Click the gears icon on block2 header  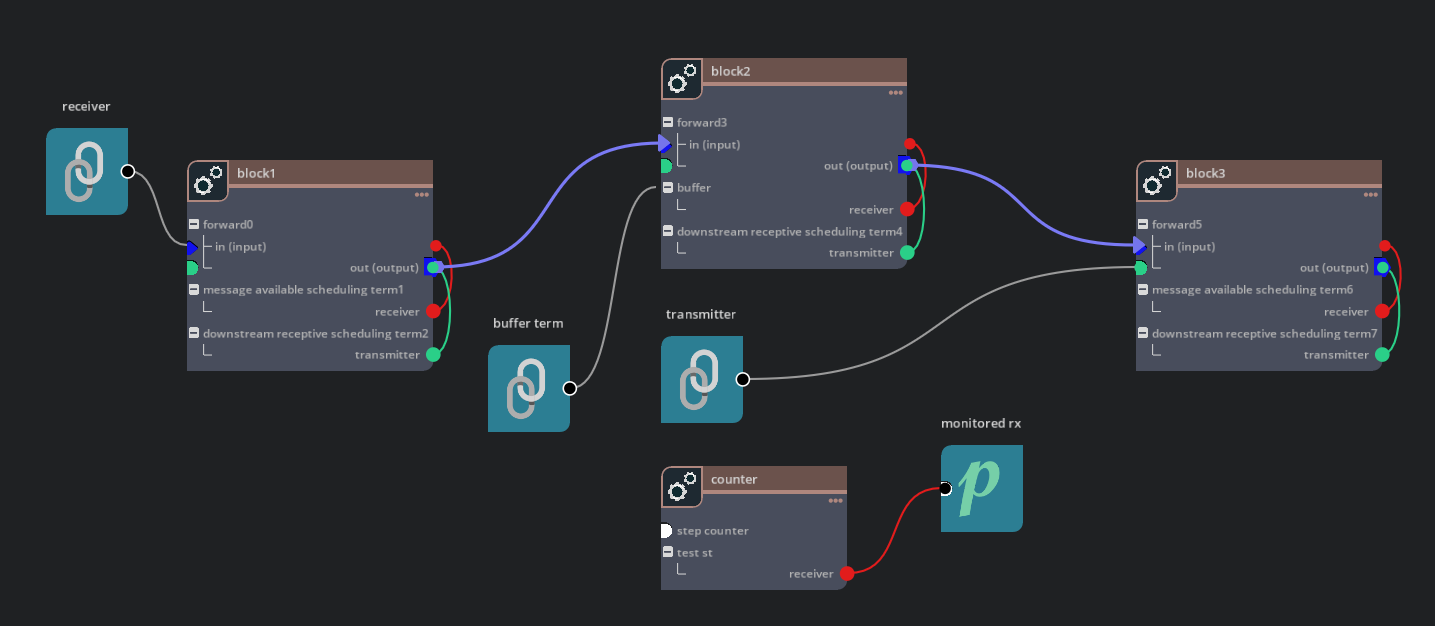(x=682, y=79)
